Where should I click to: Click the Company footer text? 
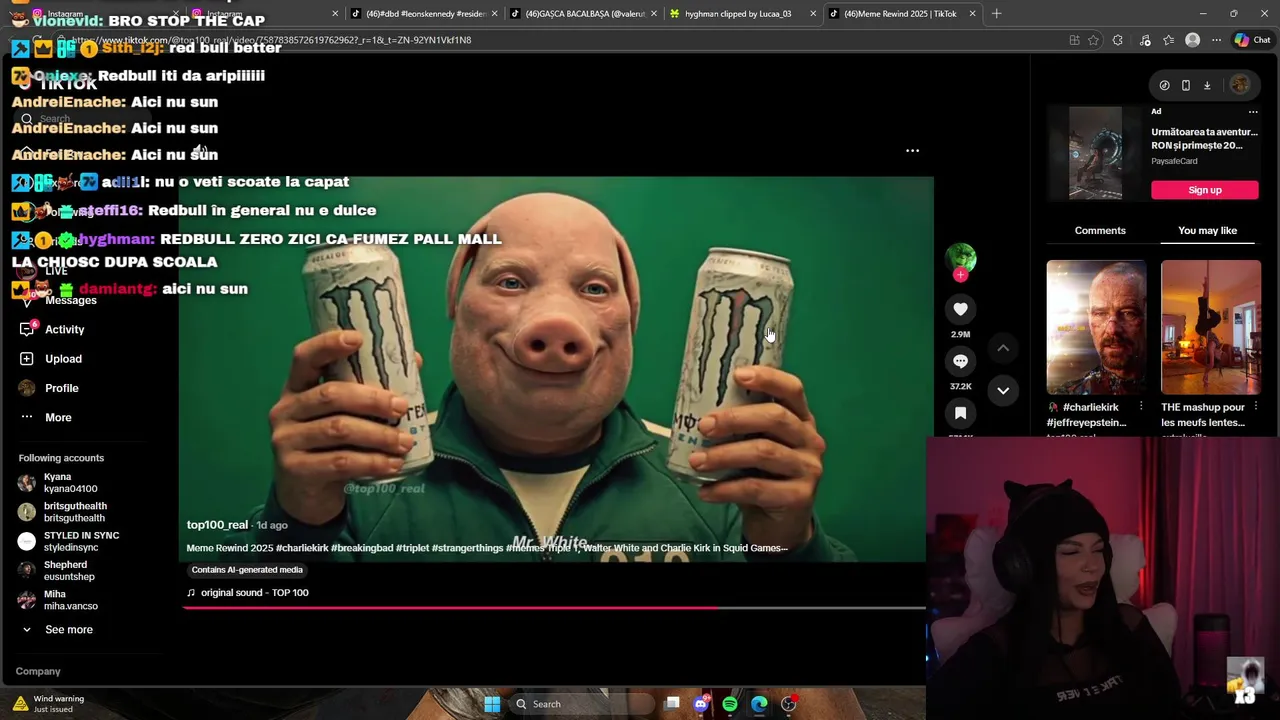tap(38, 671)
